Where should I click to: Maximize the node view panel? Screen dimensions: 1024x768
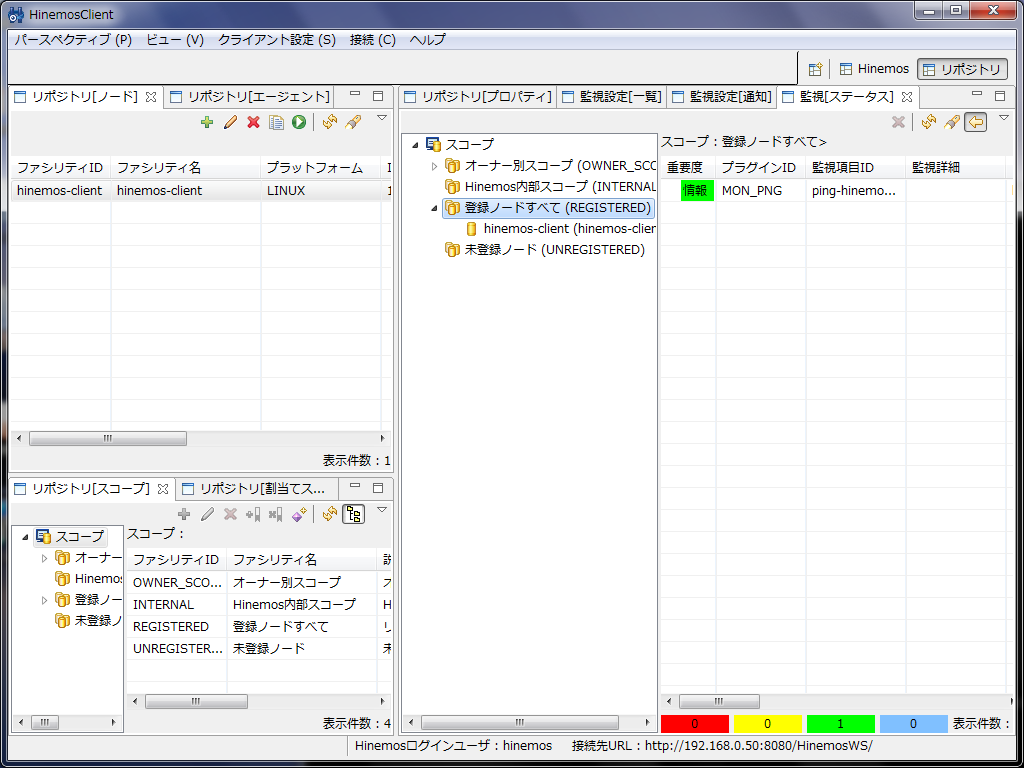coord(378,96)
